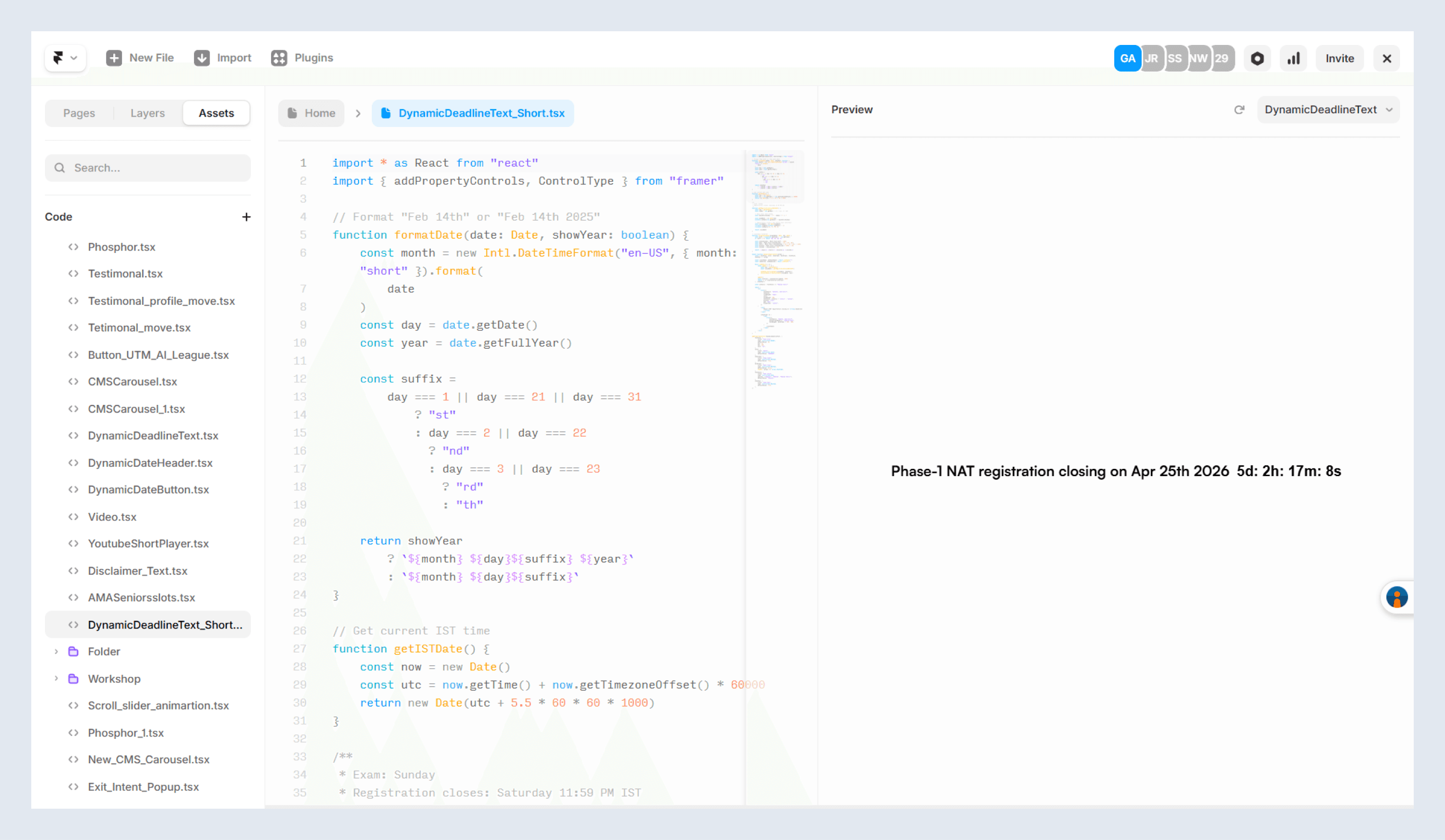Open the hexagon settings icon

click(1257, 59)
